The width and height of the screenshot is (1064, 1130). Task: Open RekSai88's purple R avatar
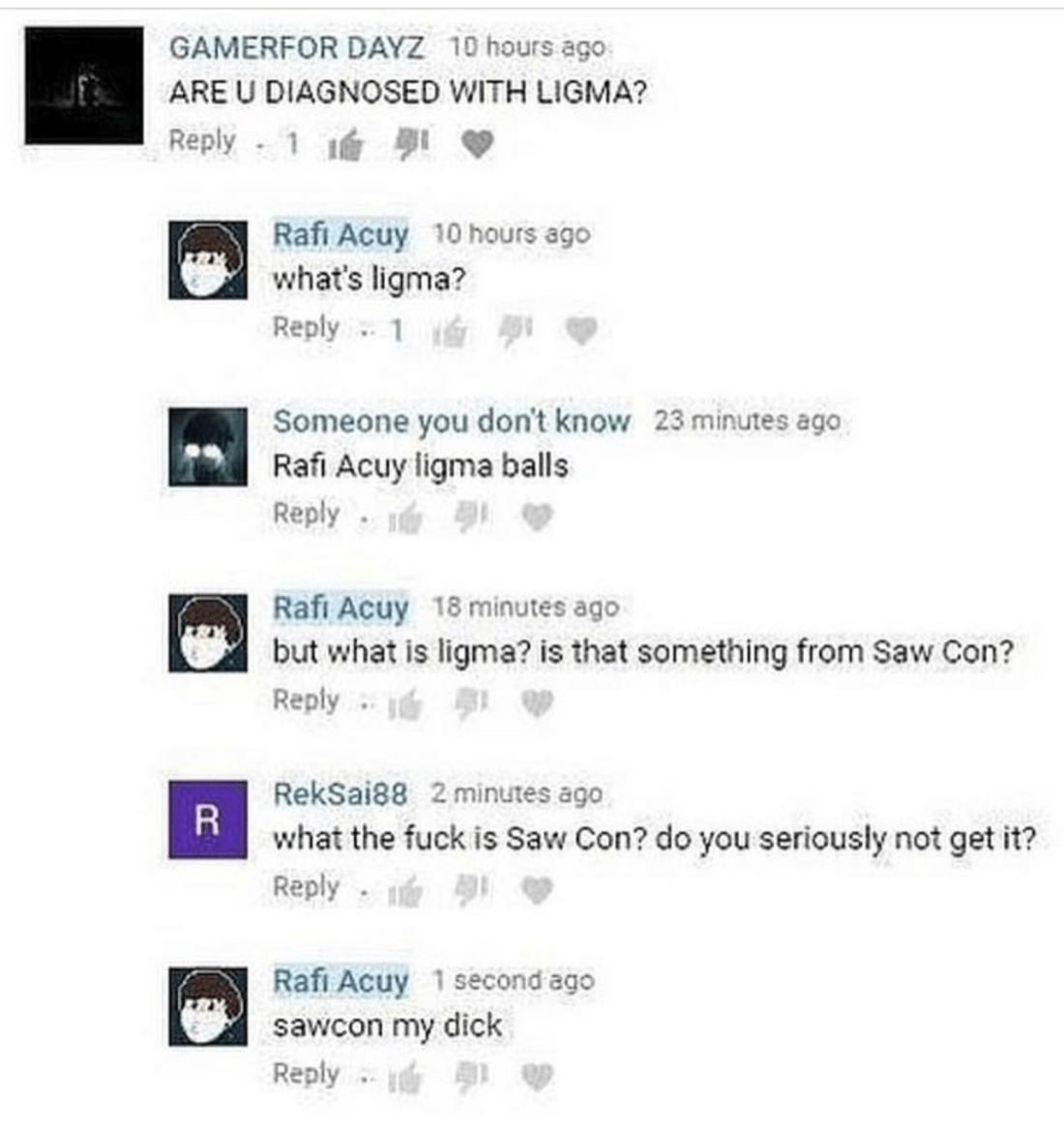click(208, 819)
